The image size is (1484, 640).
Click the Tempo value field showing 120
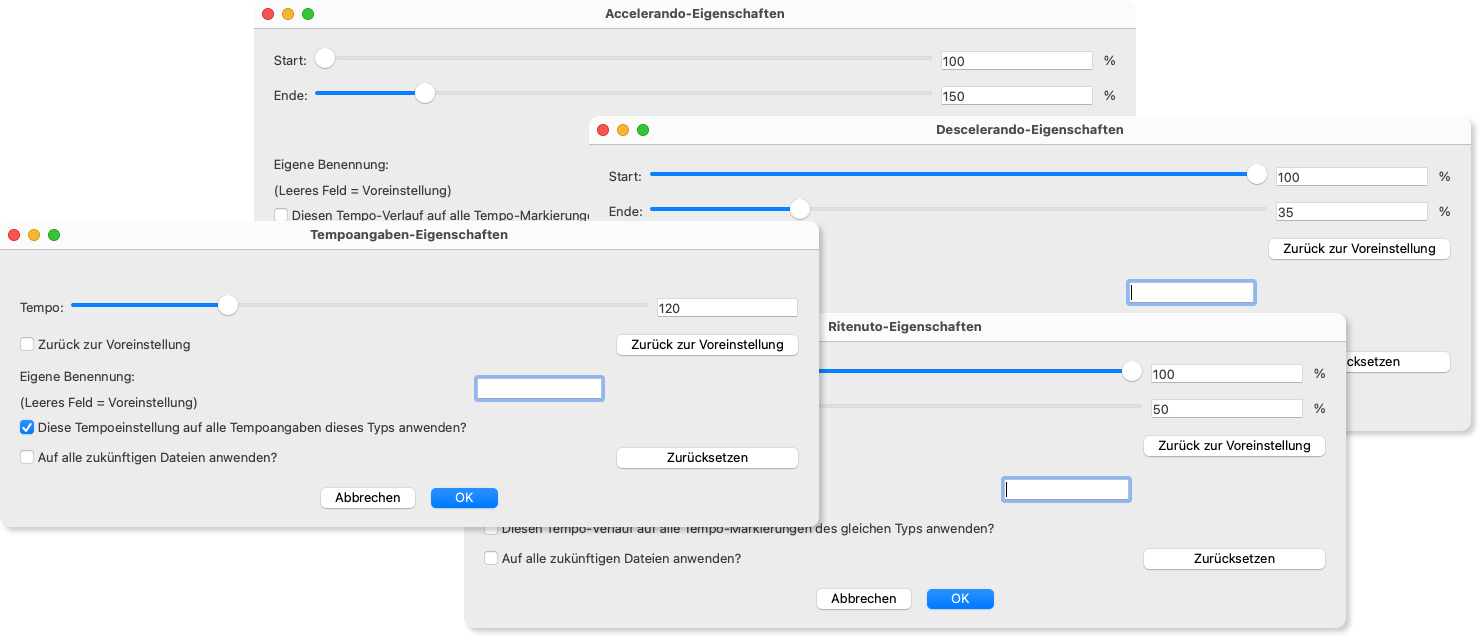(726, 308)
